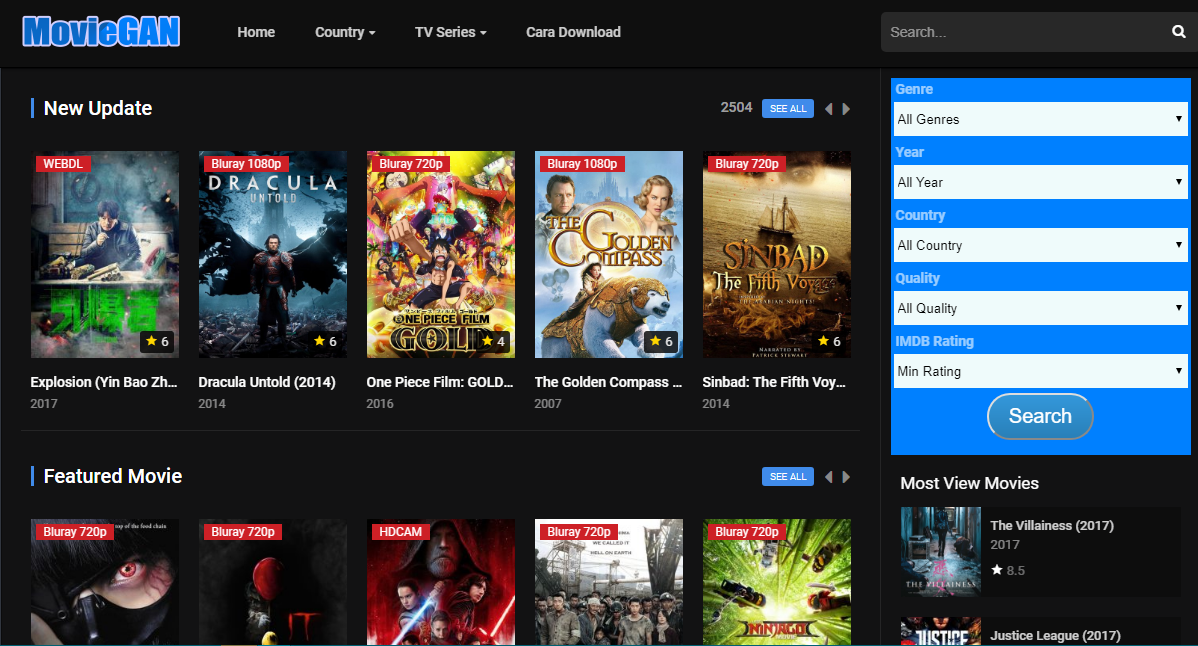Click rating badge on One Piece Film Gold
Viewport: 1198px width, 646px height.
(493, 341)
